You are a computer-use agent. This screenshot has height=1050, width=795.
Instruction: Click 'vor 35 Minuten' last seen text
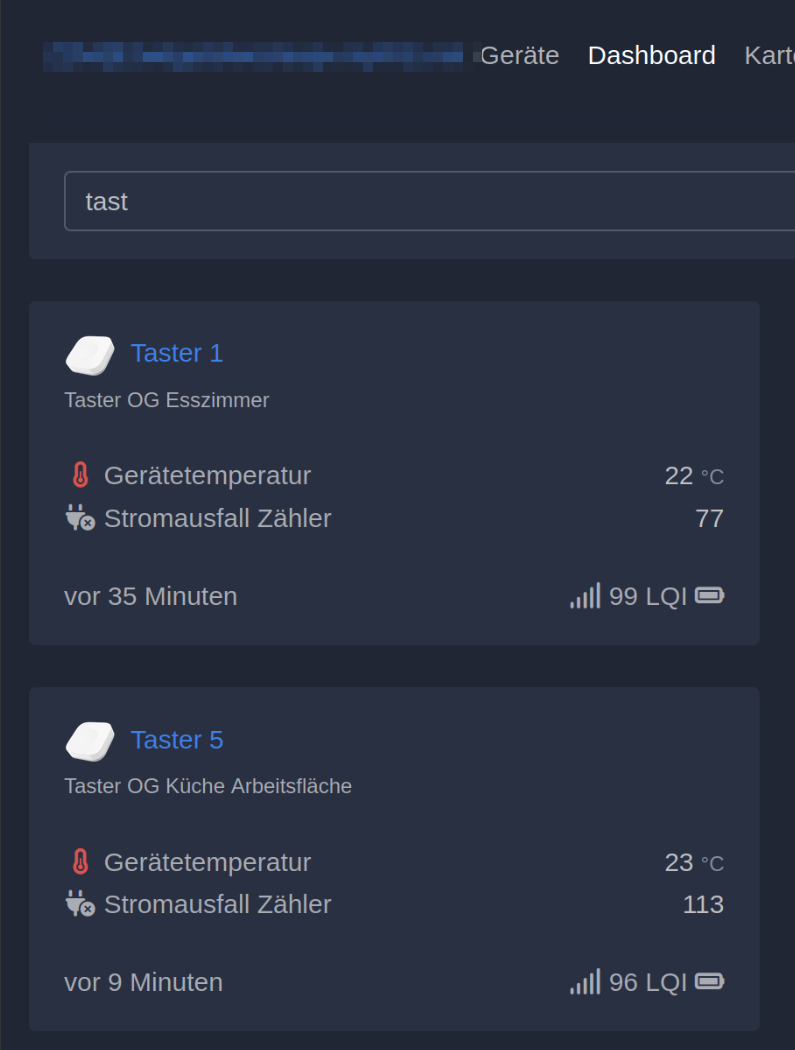(x=151, y=596)
